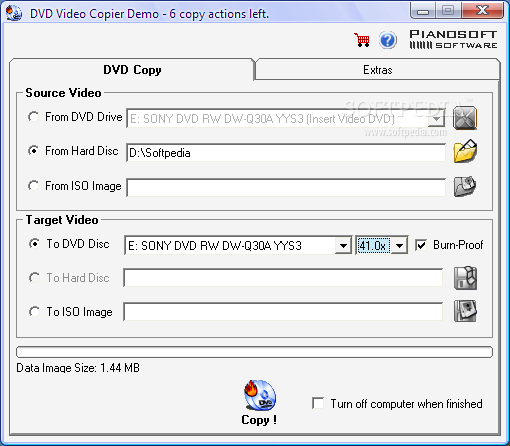Click the application icon in title bar
This screenshot has height=446, width=510.
(x=14, y=13)
